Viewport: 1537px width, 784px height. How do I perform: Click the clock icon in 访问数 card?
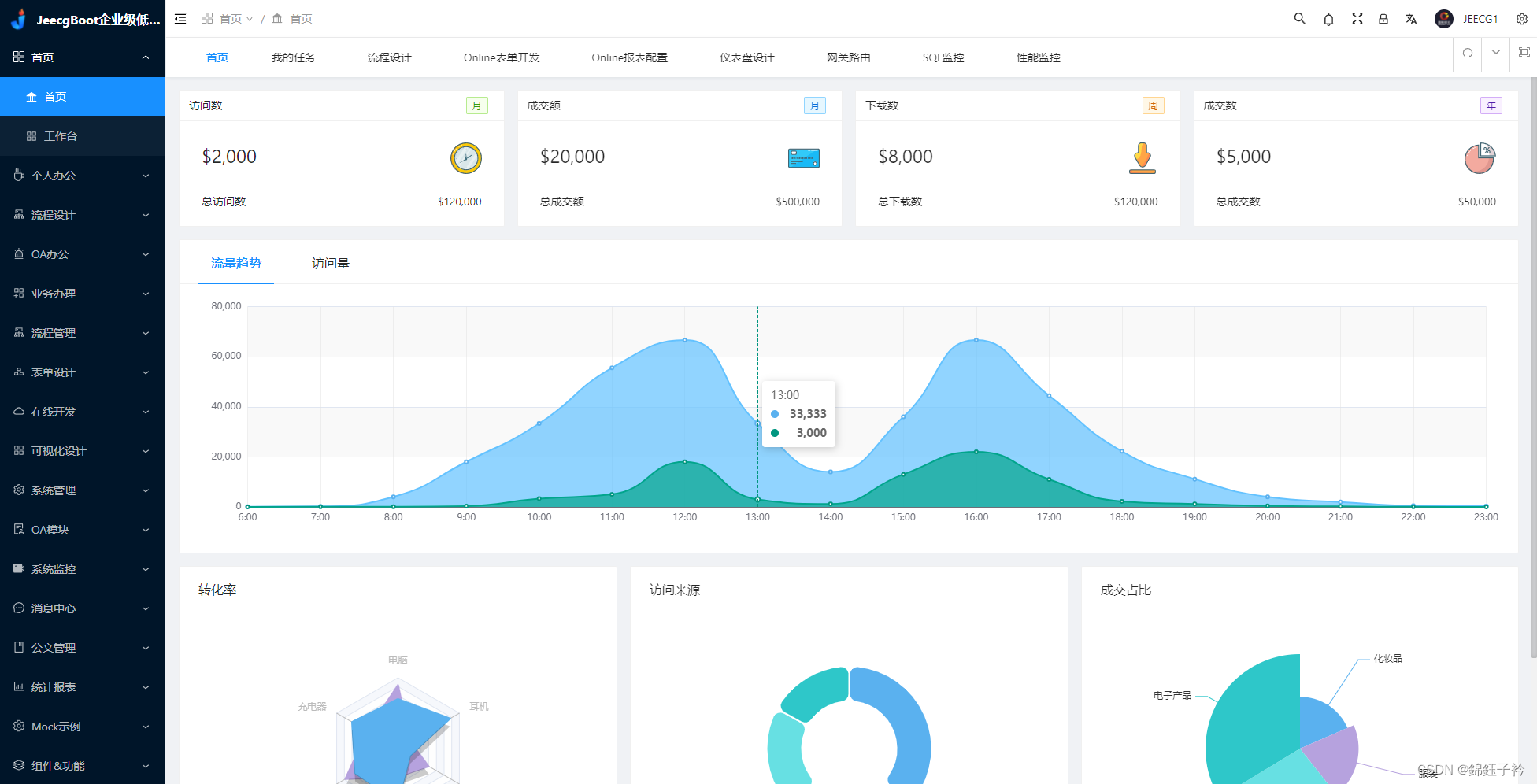tap(466, 158)
